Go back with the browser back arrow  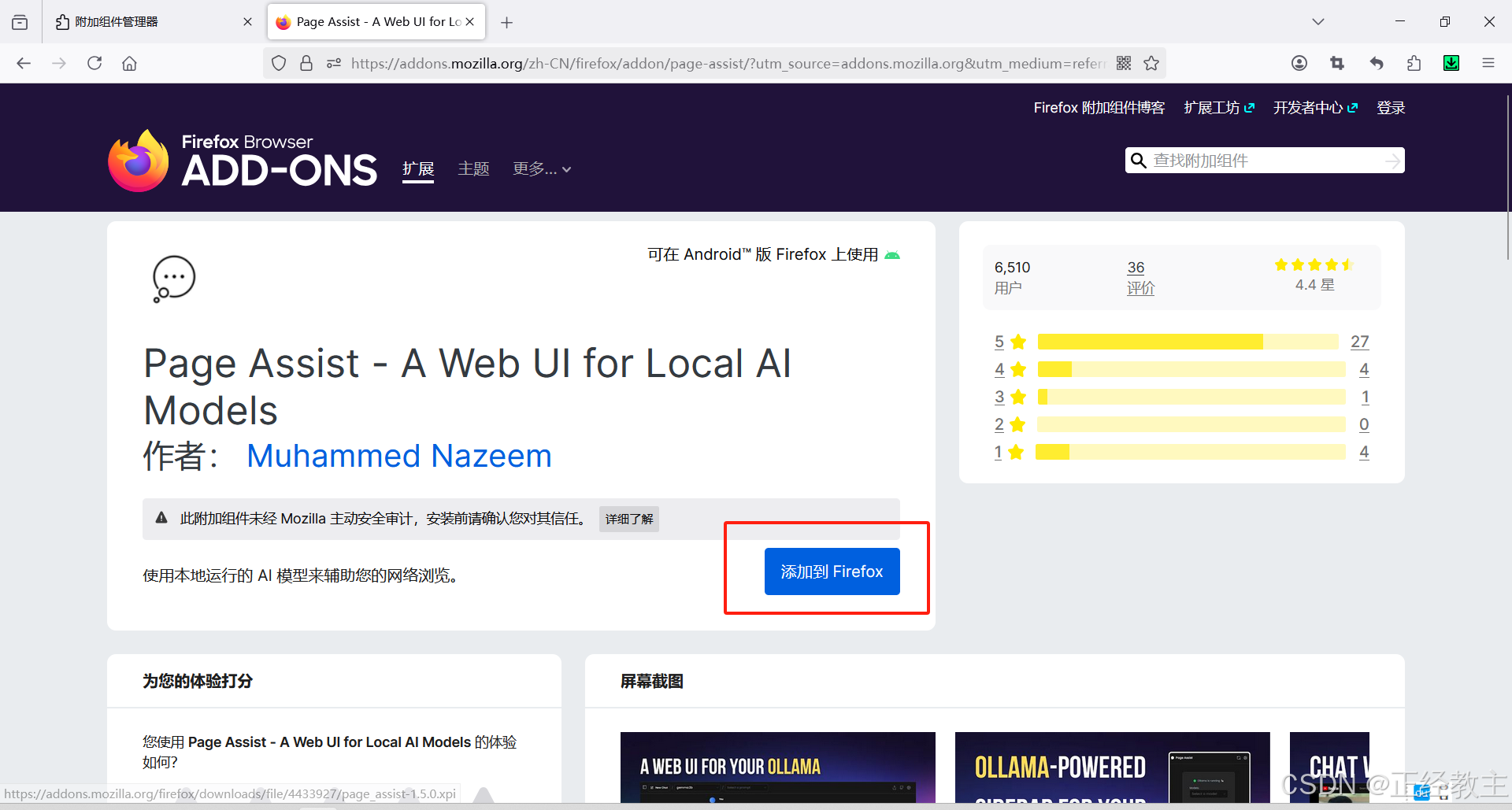(24, 63)
